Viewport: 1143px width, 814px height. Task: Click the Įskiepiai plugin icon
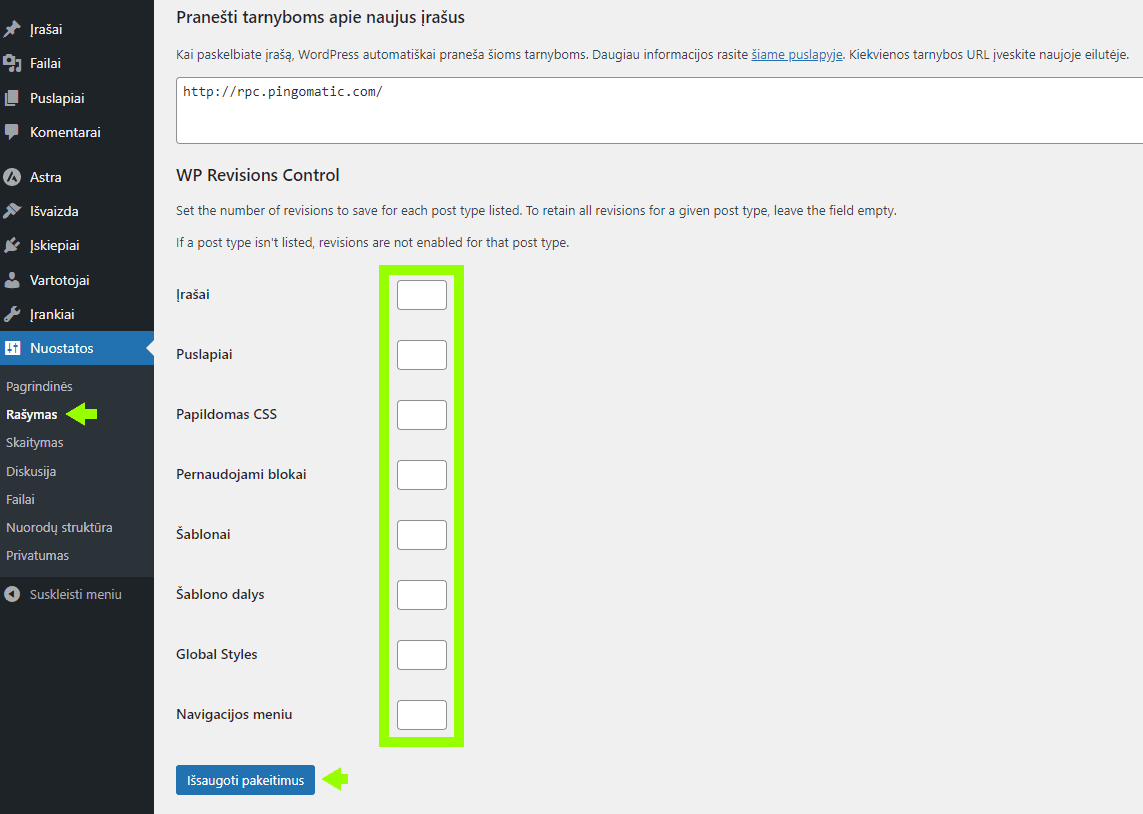pyautogui.click(x=12, y=245)
